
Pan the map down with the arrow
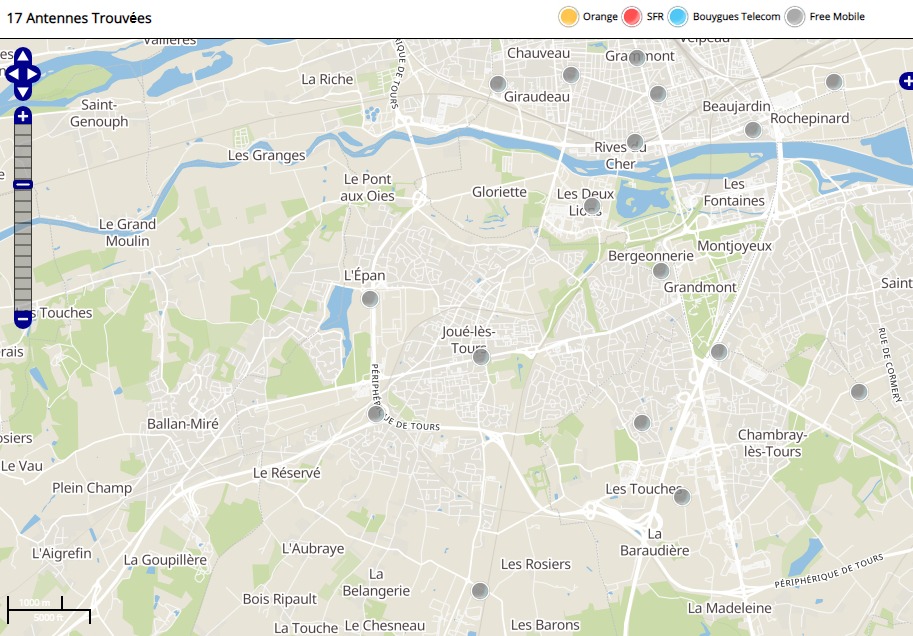(23, 92)
